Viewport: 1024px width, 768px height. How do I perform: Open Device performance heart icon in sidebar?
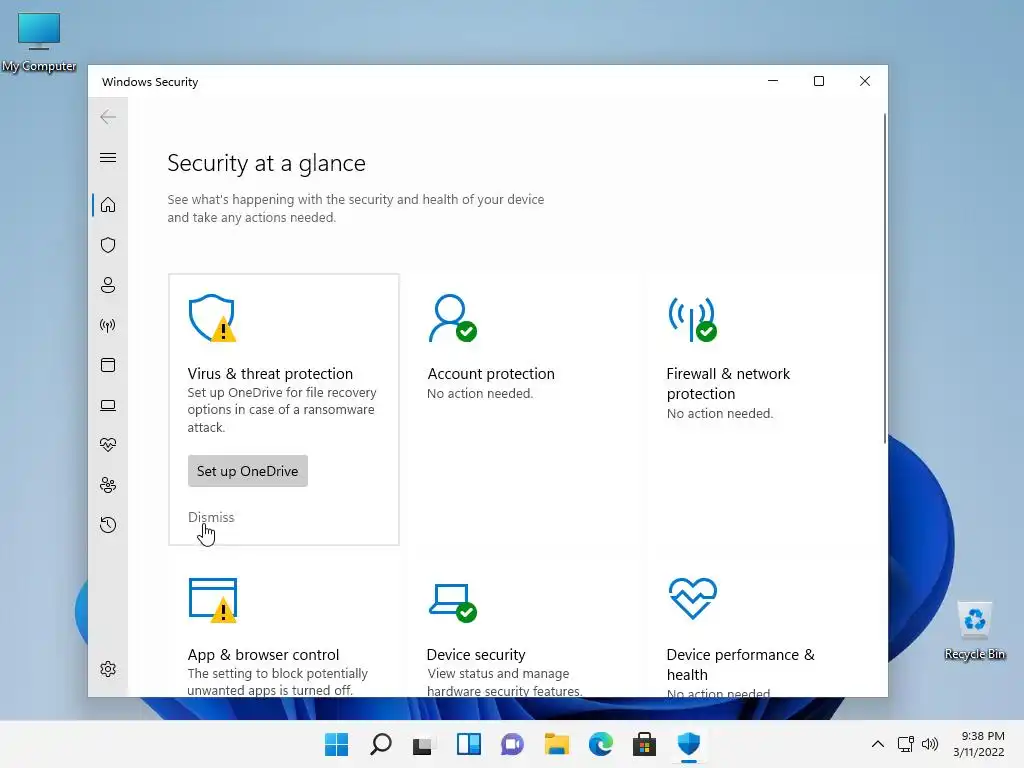108,445
